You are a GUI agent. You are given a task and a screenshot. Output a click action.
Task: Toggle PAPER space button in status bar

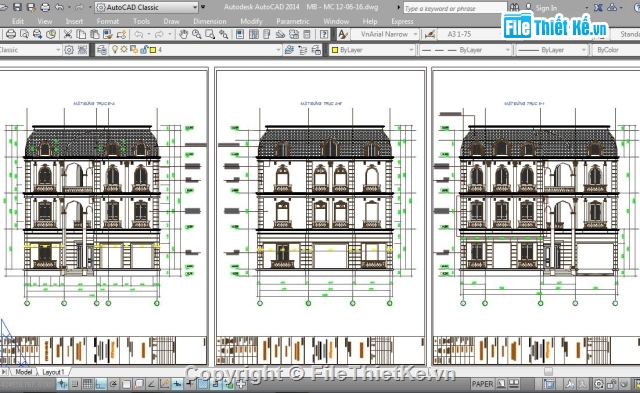(482, 384)
